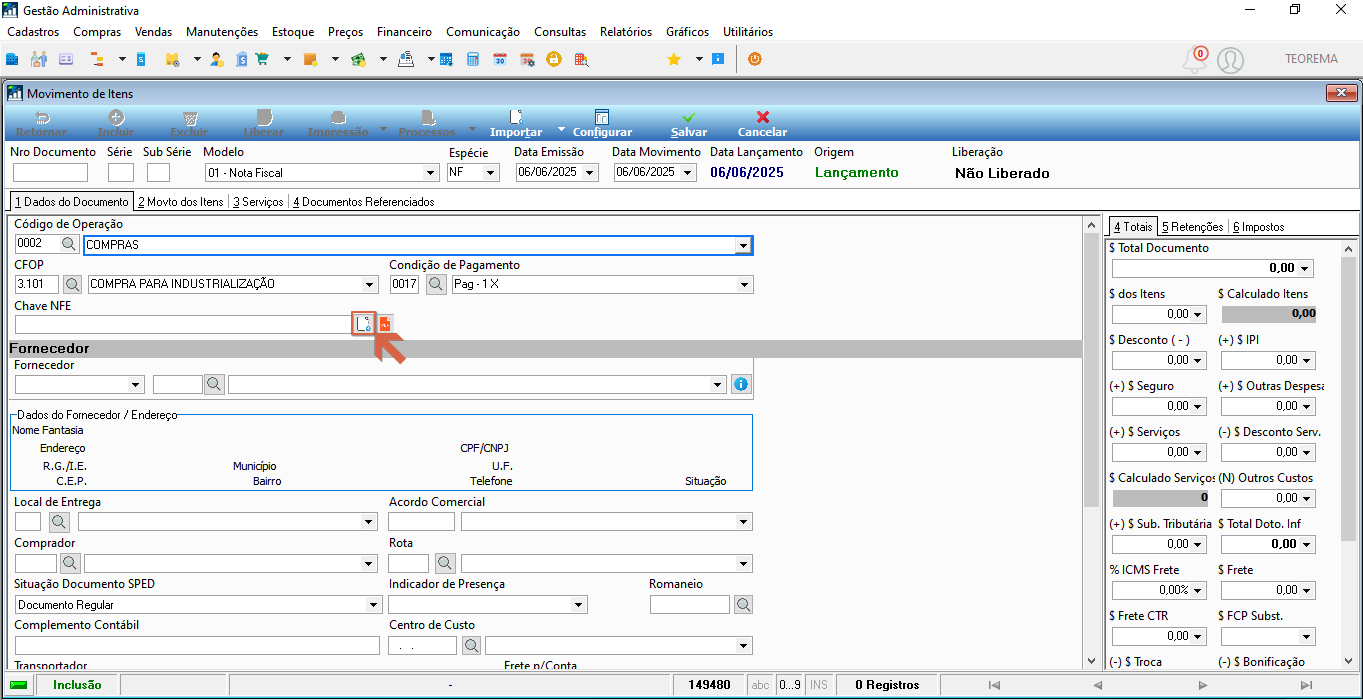The image size is (1363, 700).
Task: Click the cash register toolbar icon
Action: (406, 59)
